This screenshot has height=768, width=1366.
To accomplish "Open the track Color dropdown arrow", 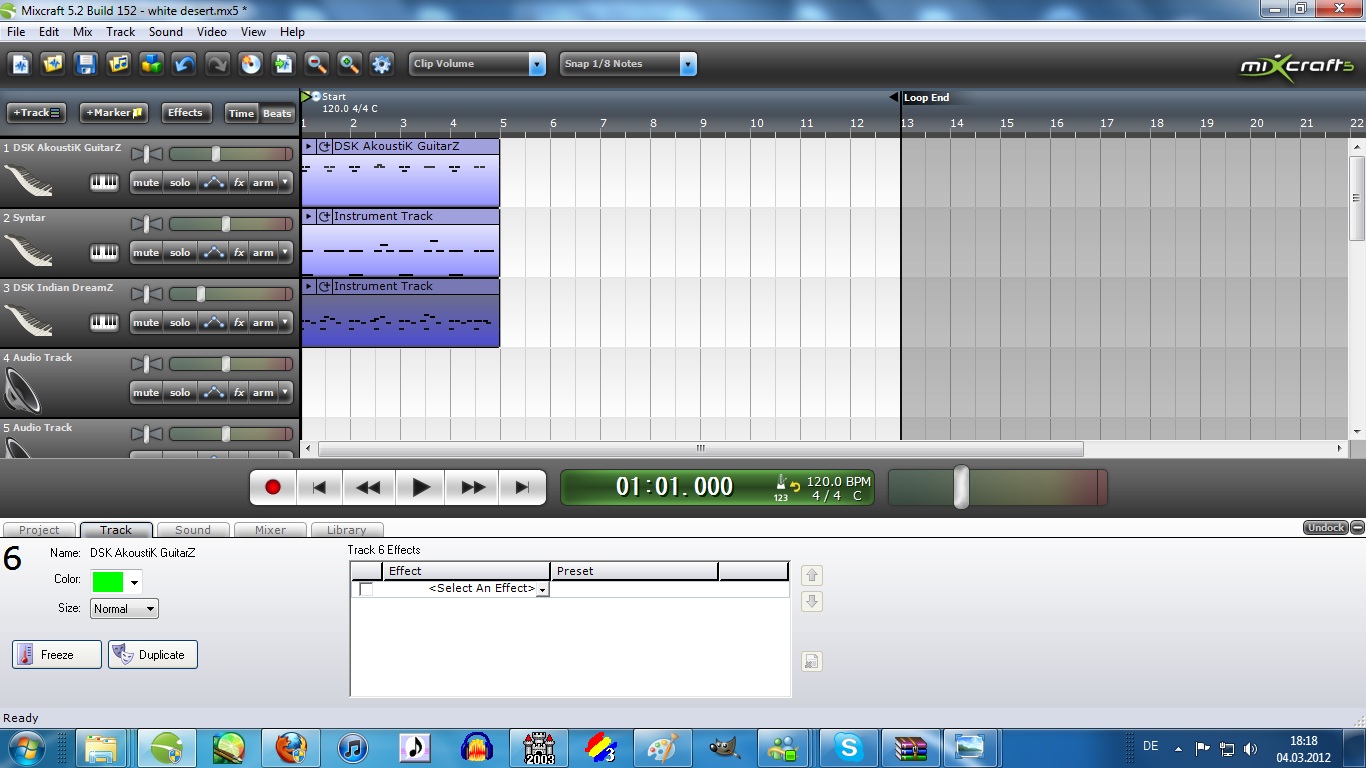I will click(134, 582).
